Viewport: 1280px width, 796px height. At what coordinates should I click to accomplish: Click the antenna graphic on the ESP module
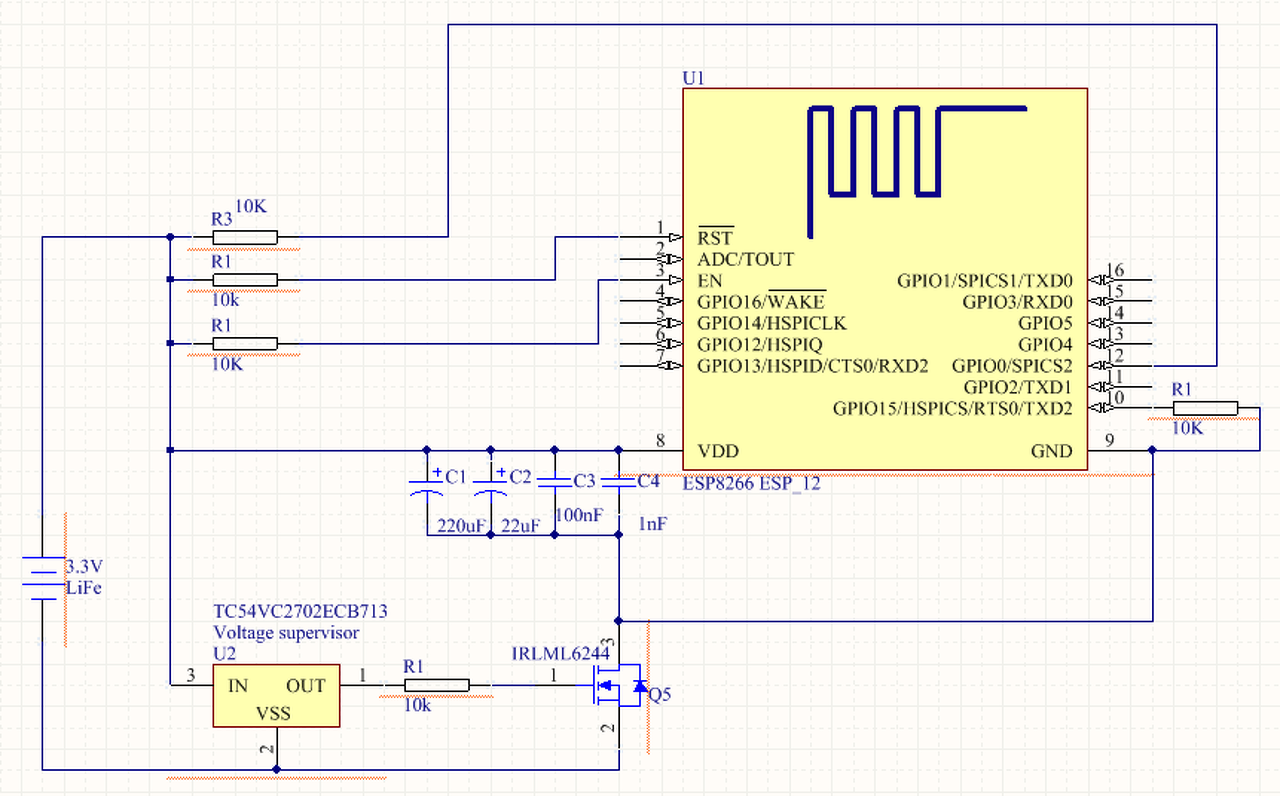click(x=915, y=165)
